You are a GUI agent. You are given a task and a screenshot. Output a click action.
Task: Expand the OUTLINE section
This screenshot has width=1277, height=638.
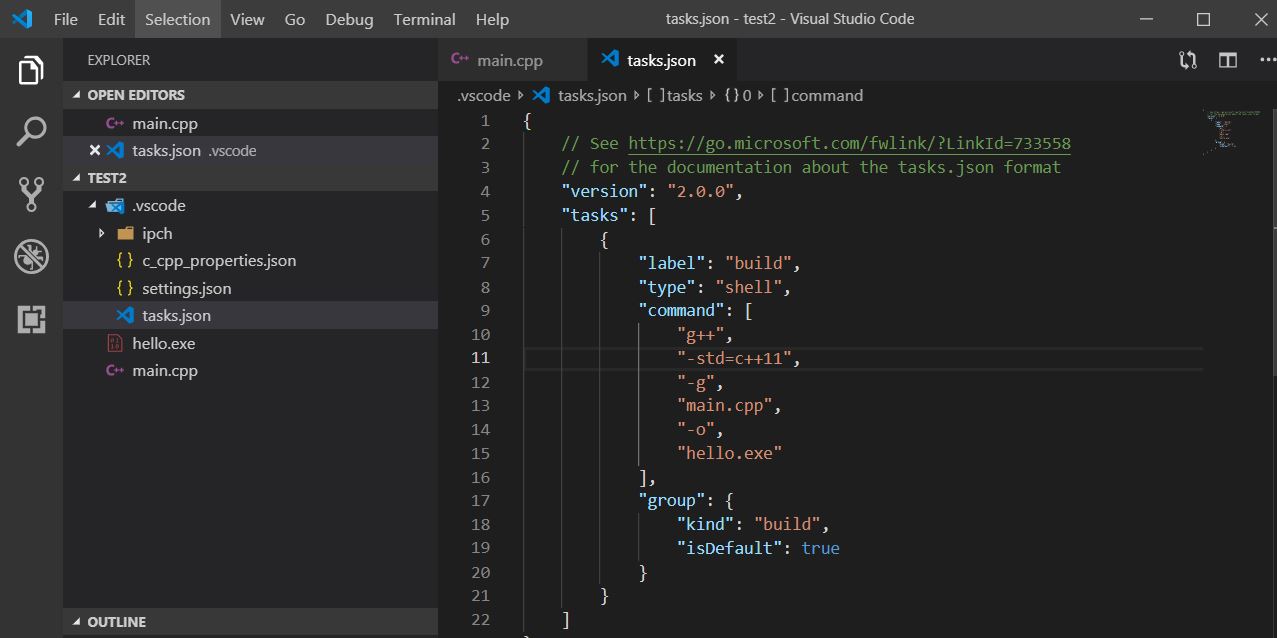(x=76, y=621)
